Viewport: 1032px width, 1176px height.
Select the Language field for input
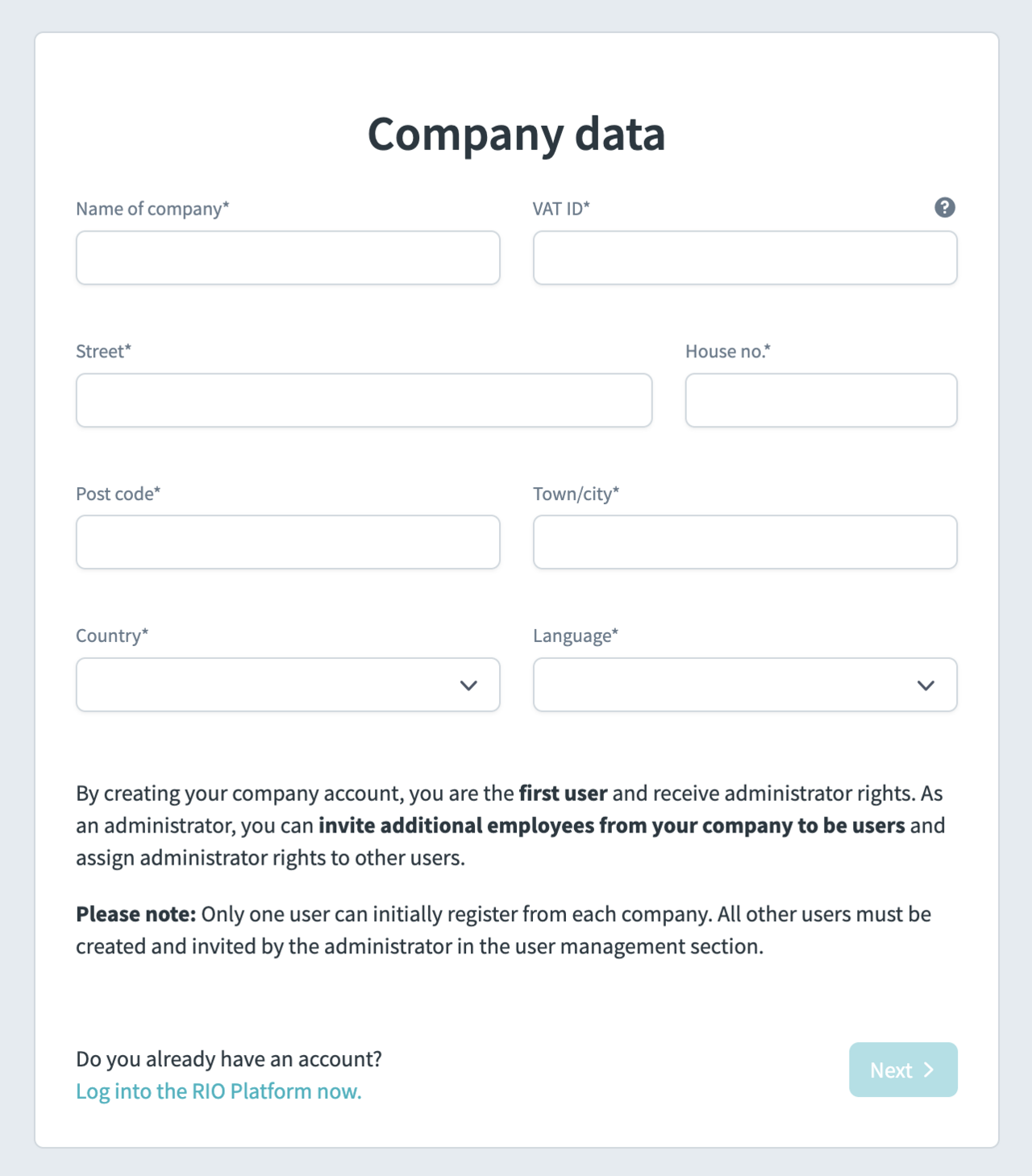744,685
